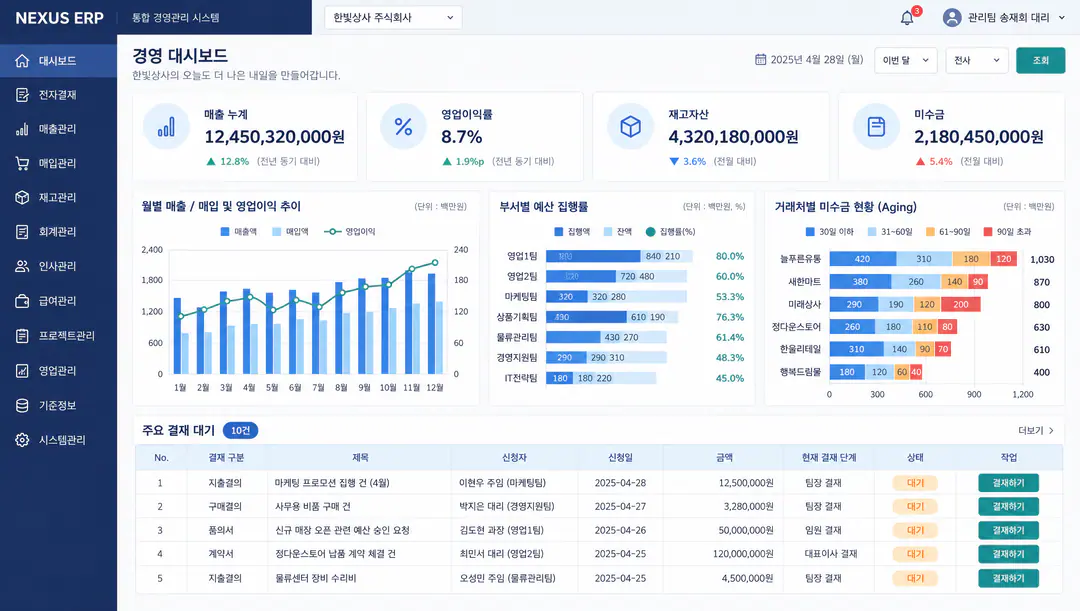Click the 대시보드 home icon

pyautogui.click(x=22, y=61)
